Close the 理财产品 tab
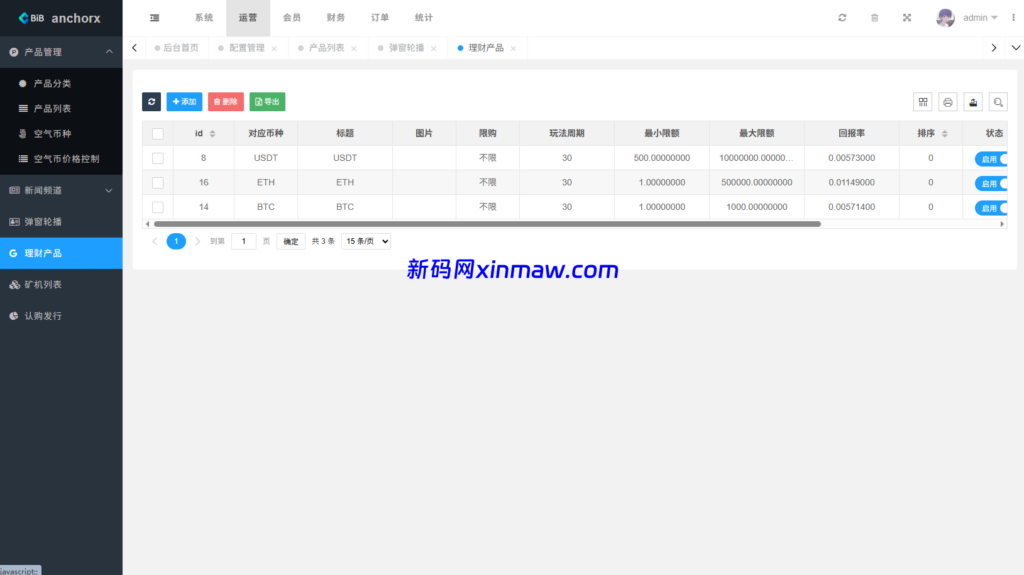The height and width of the screenshot is (575, 1024). (513, 48)
